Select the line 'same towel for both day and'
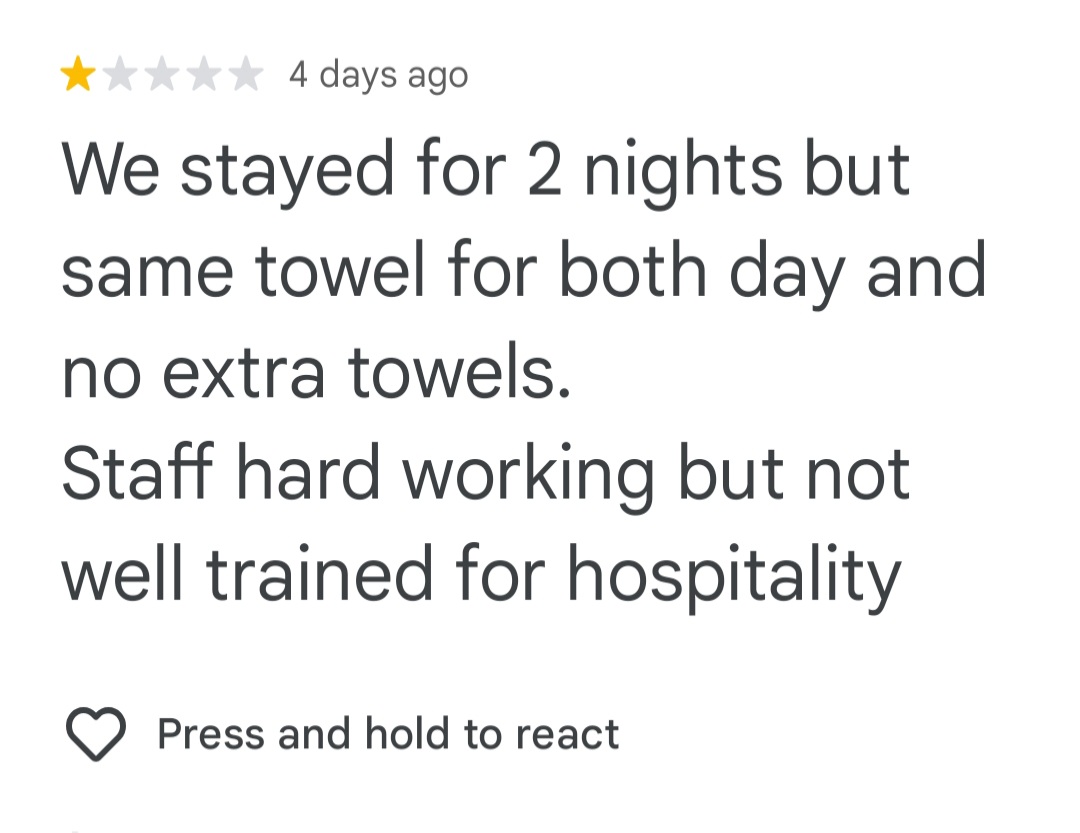Viewport: 1080px width, 833px height. coord(524,272)
